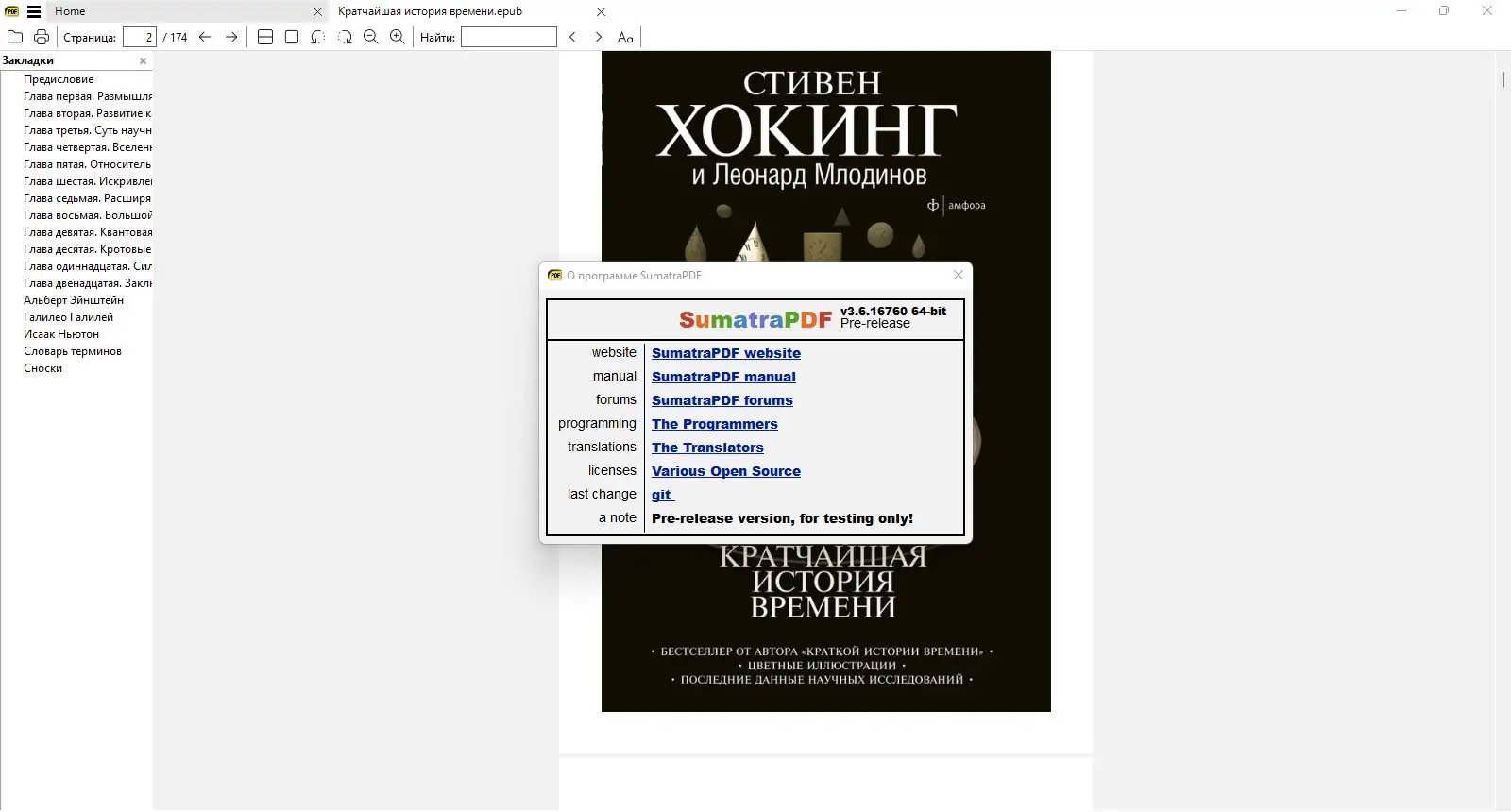Restore down the SumatraPDF window
Screen dimensions: 1511x812
click(x=1444, y=11)
